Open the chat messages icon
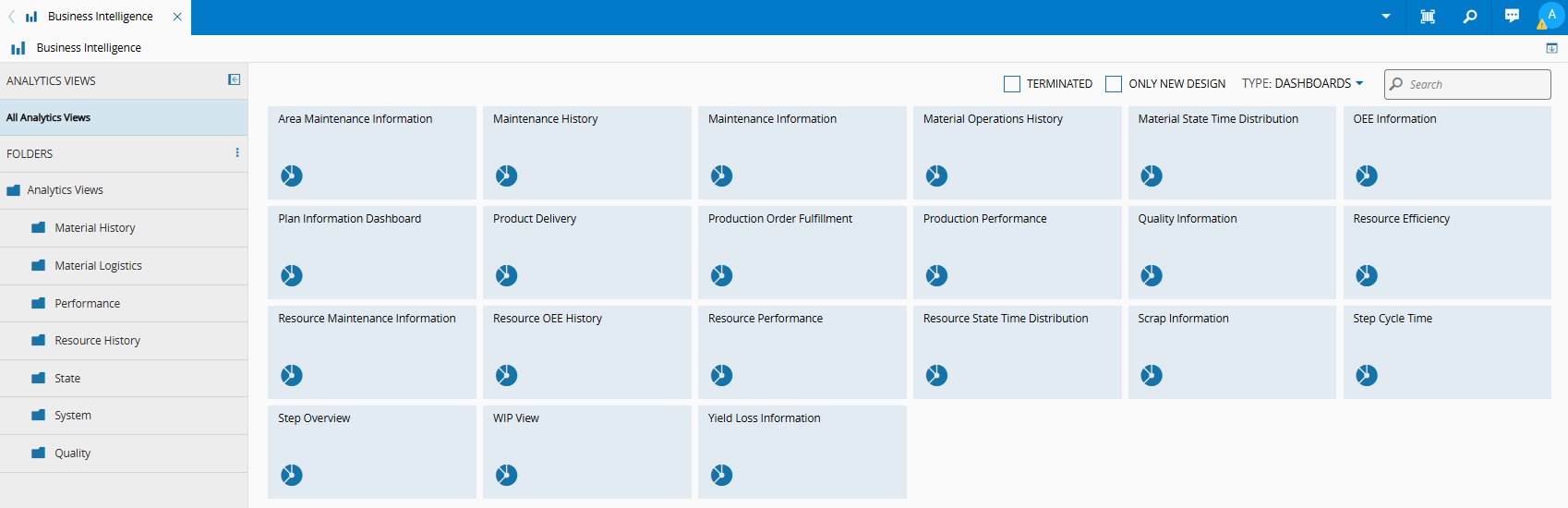Screen dimensions: 1568x508 (x=1512, y=16)
